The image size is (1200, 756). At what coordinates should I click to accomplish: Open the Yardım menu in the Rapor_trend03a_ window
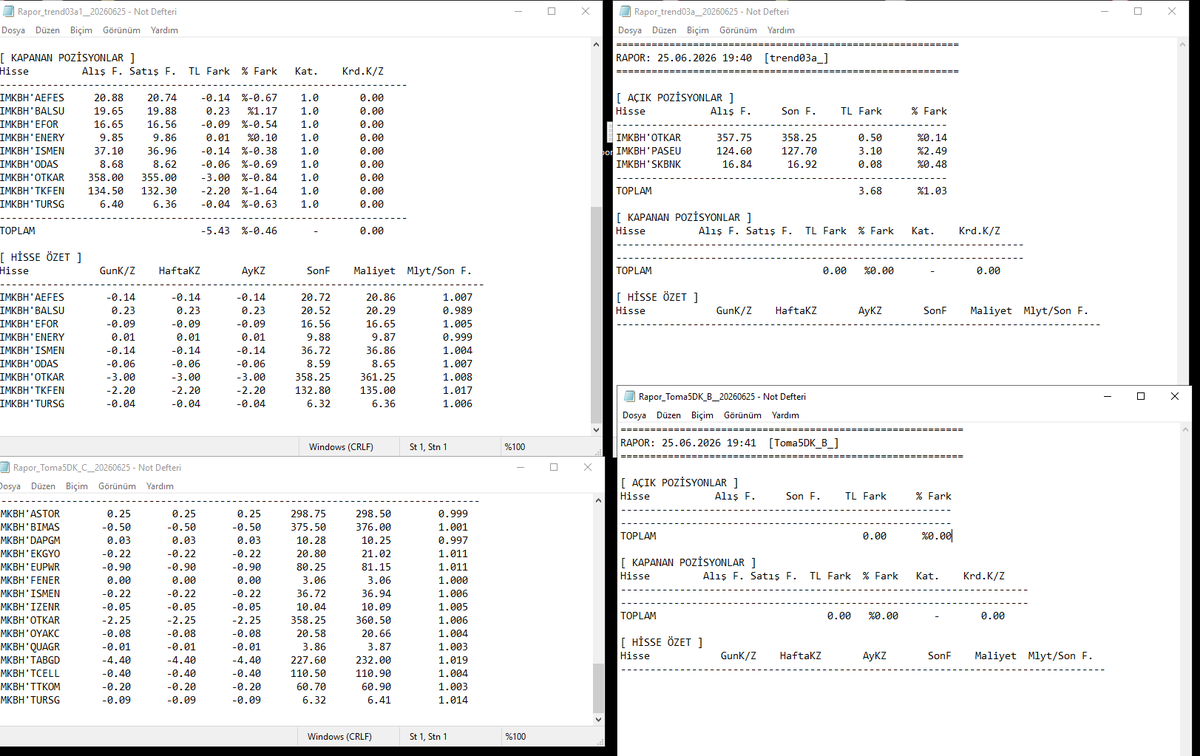781,30
